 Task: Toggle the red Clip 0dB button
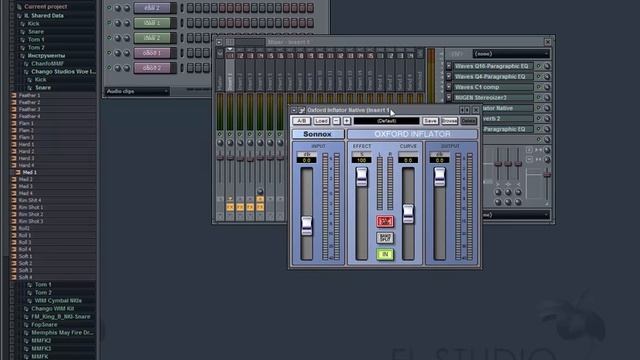pos(385,221)
